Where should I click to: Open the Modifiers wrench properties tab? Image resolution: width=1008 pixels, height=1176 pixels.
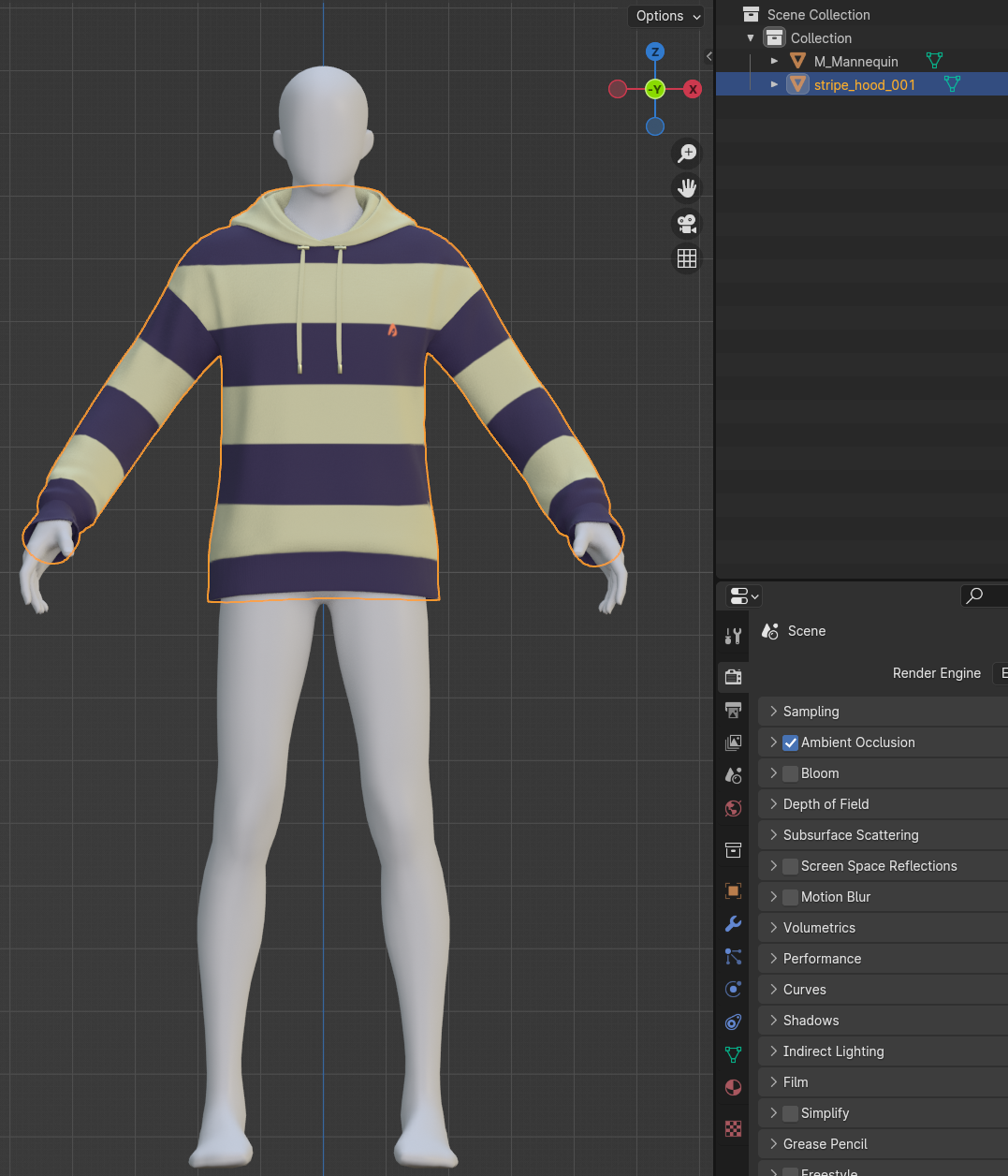point(734,924)
